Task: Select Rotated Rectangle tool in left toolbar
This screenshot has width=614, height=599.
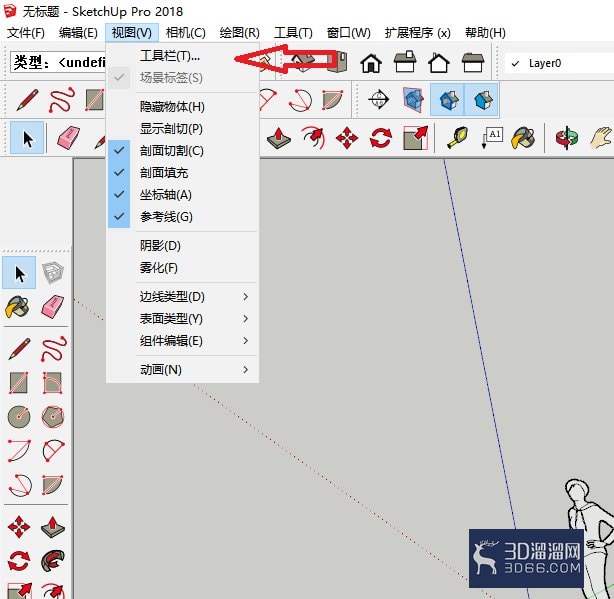Action: coord(52,382)
